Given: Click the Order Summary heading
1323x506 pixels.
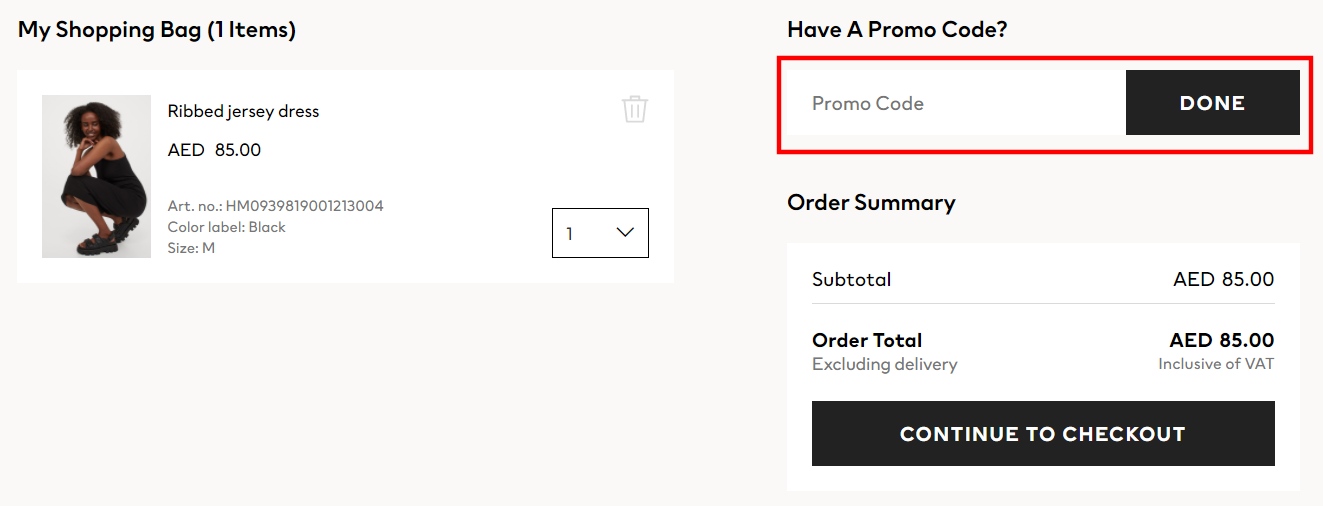Looking at the screenshot, I should (x=871, y=203).
